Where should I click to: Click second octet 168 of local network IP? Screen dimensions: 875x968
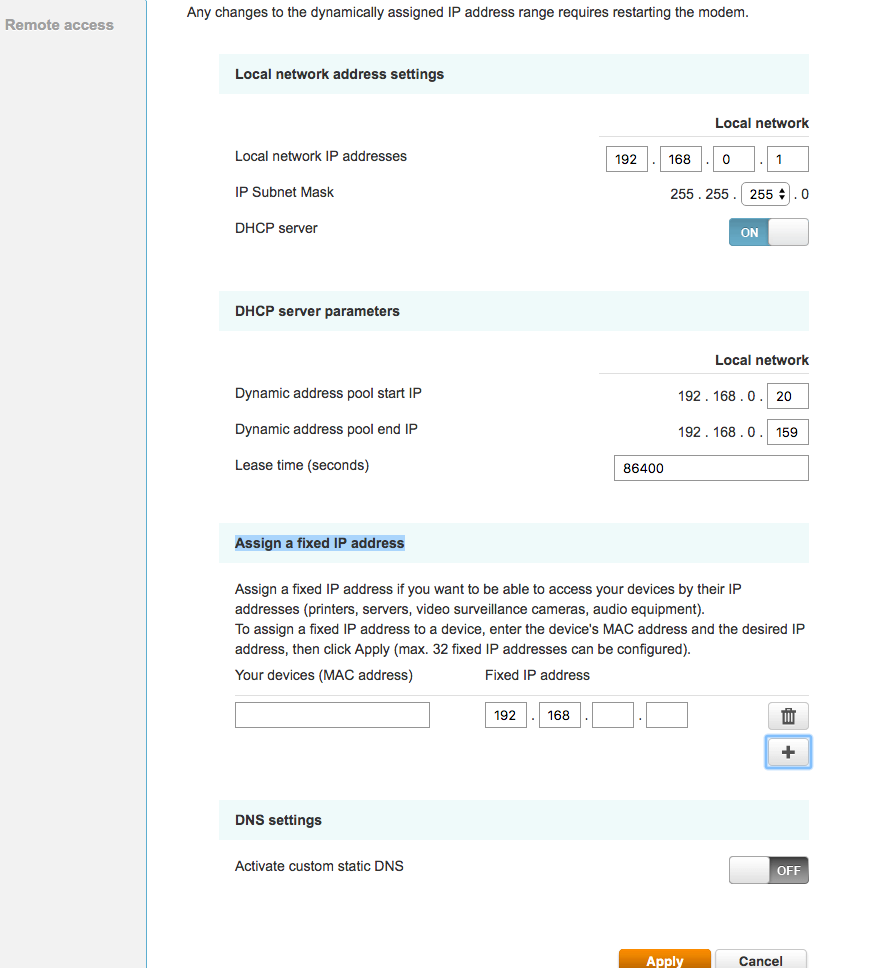pyautogui.click(x=680, y=159)
